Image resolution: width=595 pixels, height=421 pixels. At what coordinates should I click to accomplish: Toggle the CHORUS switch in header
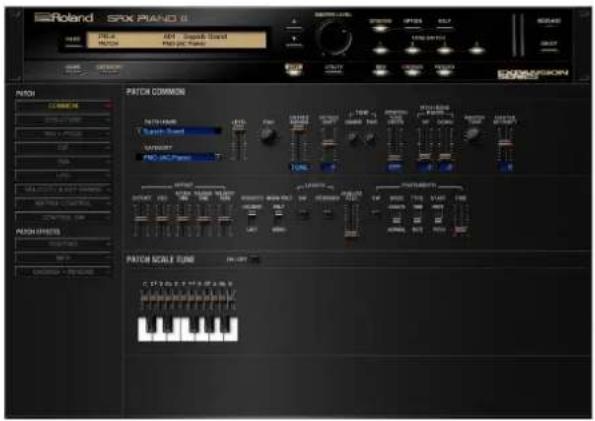pyautogui.click(x=412, y=69)
